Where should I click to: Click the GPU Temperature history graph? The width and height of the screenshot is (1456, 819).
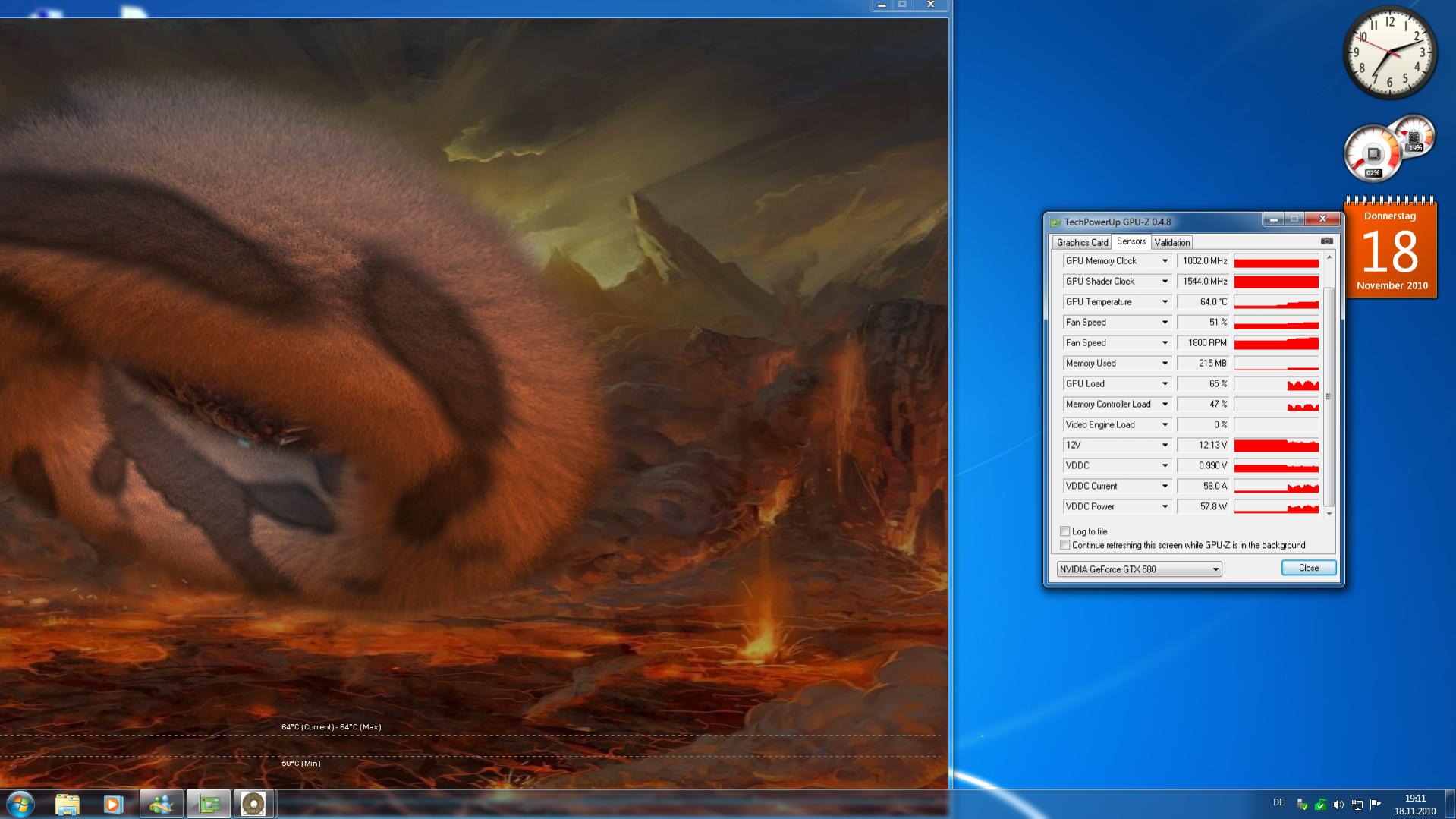click(x=1276, y=302)
